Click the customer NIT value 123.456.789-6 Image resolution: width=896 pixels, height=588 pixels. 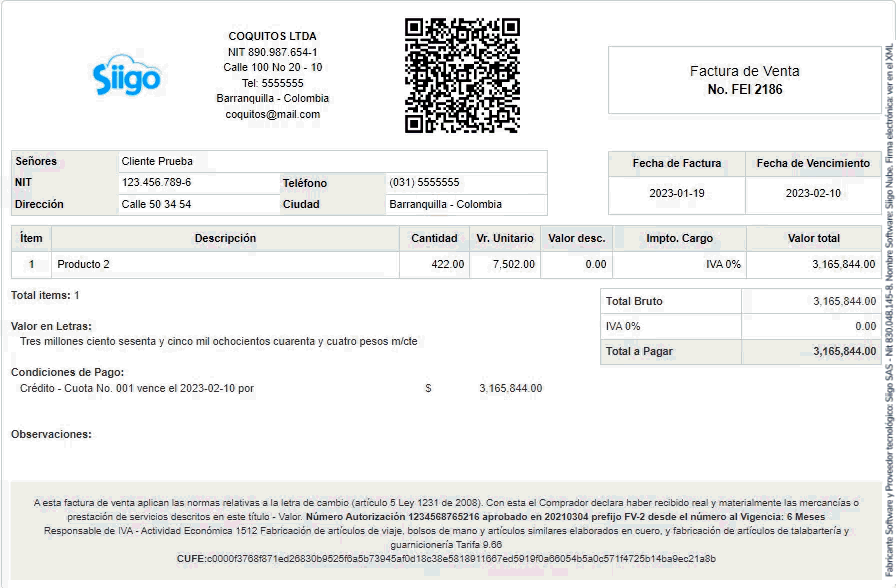coord(156,183)
